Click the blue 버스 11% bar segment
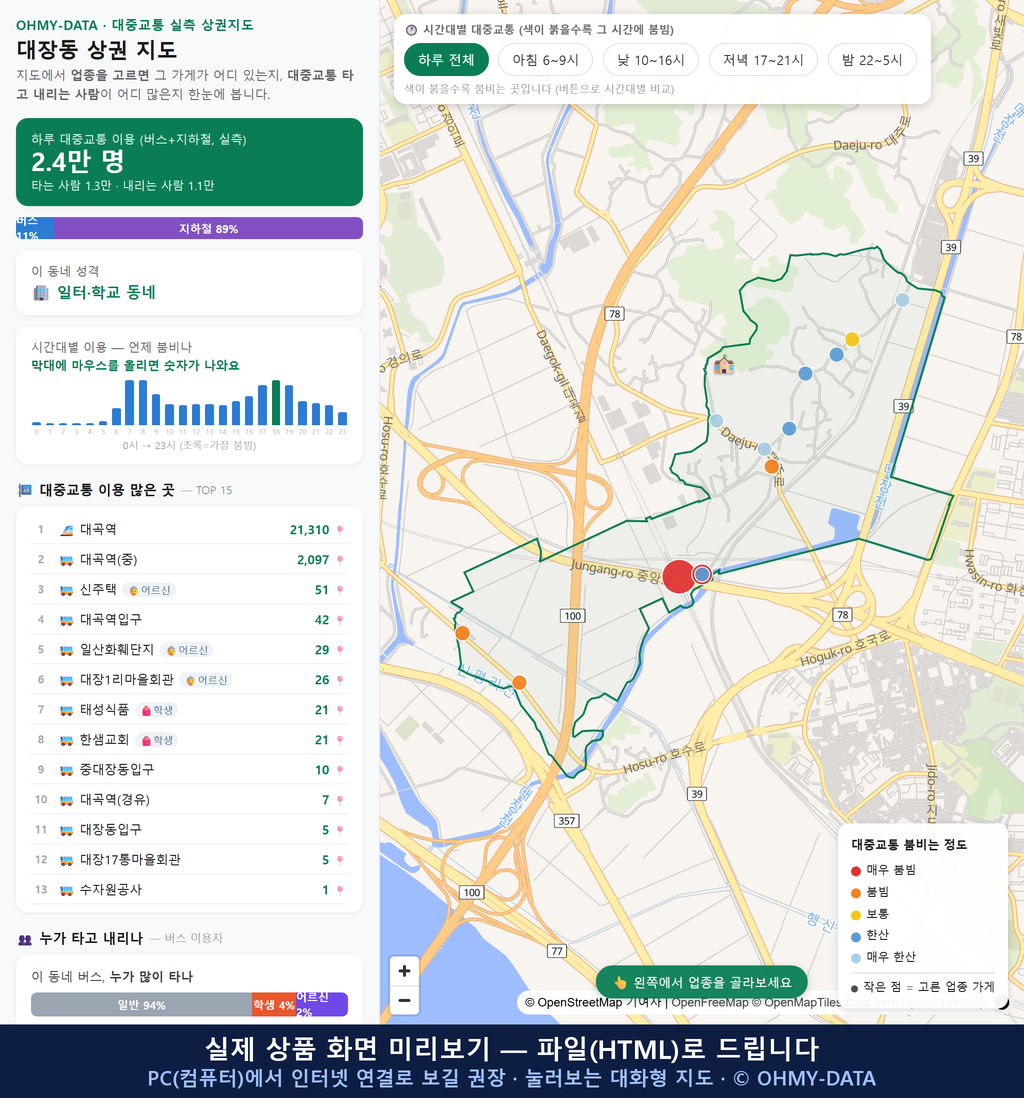Image resolution: width=1024 pixels, height=1098 pixels. [35, 228]
